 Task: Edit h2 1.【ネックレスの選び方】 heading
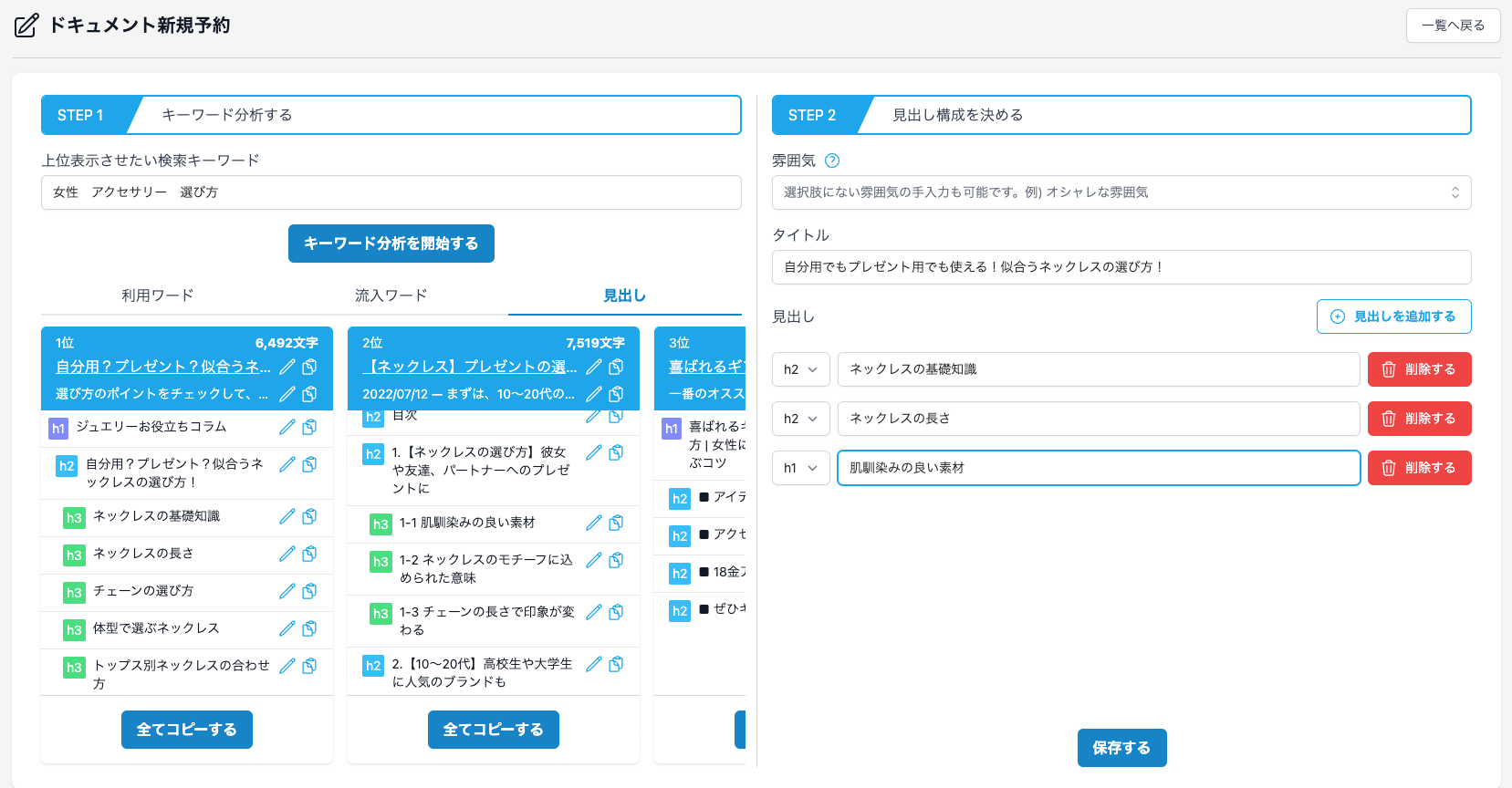(x=594, y=452)
